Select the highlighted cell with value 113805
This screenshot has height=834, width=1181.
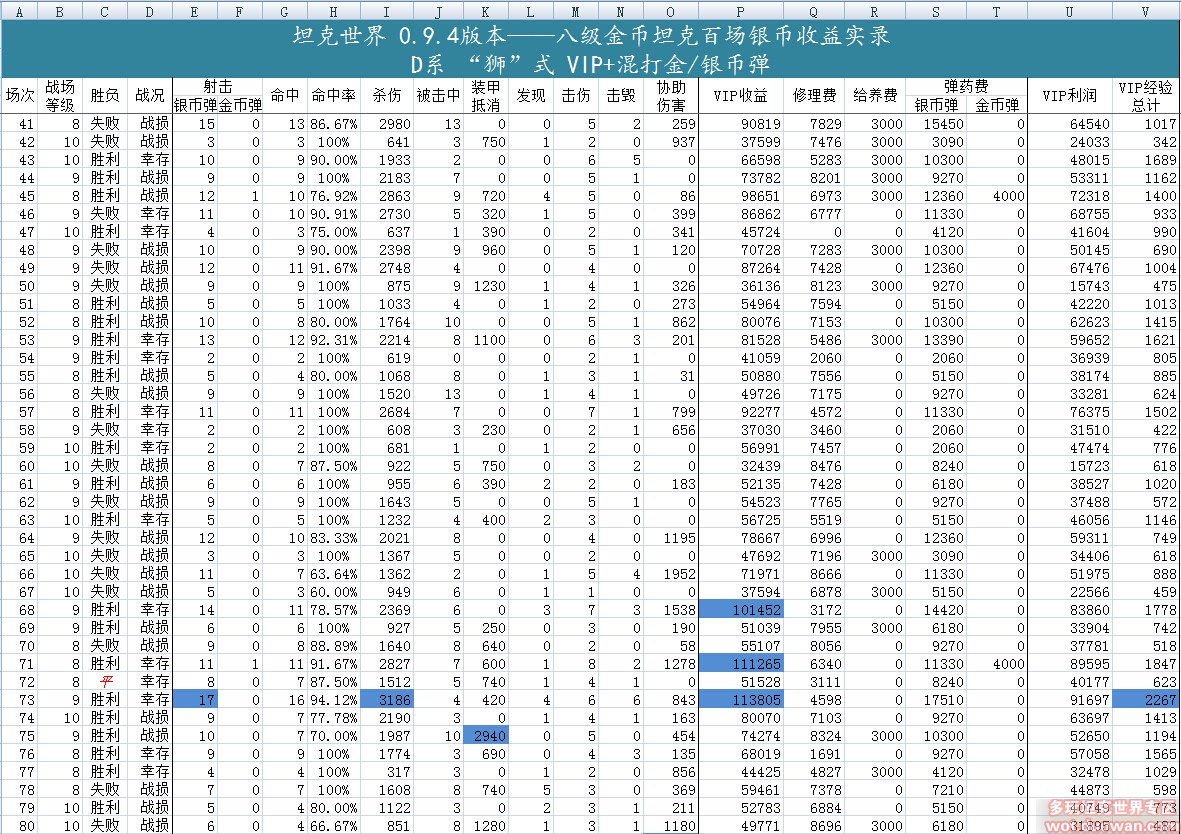pyautogui.click(x=740, y=700)
